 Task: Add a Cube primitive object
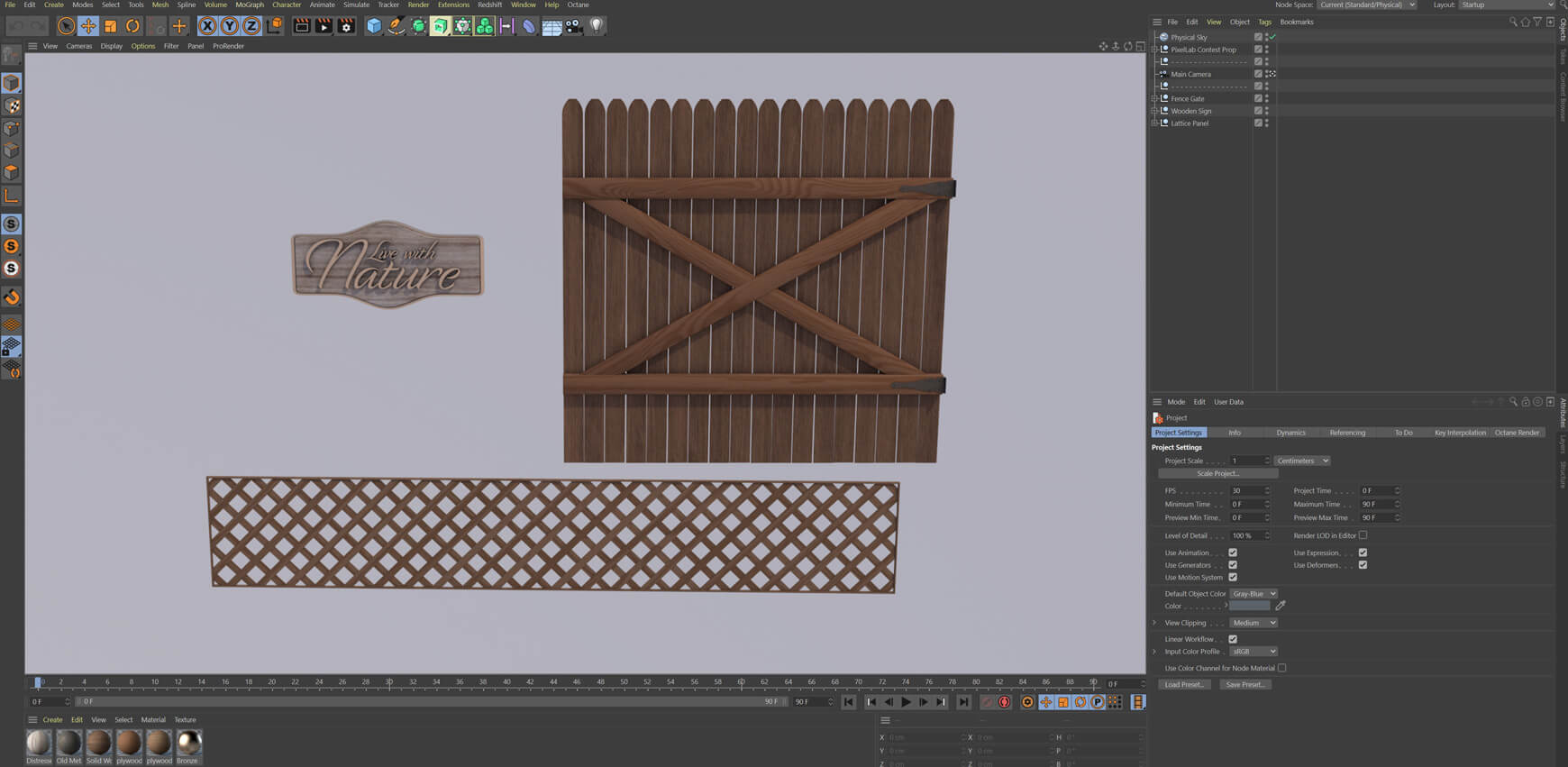coord(374,26)
